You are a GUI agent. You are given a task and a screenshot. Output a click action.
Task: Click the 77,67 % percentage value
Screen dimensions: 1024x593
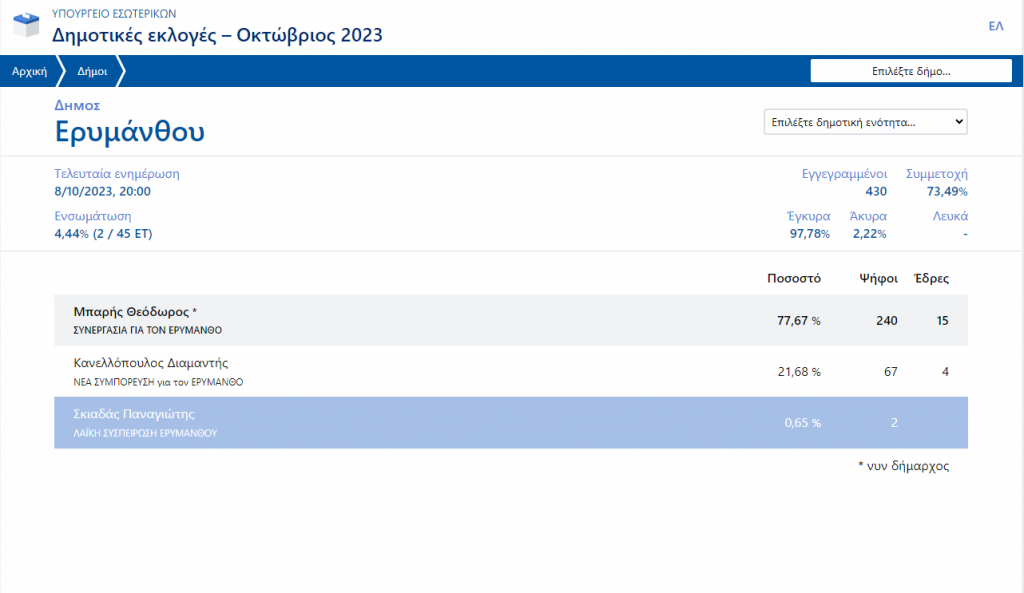[x=799, y=321]
